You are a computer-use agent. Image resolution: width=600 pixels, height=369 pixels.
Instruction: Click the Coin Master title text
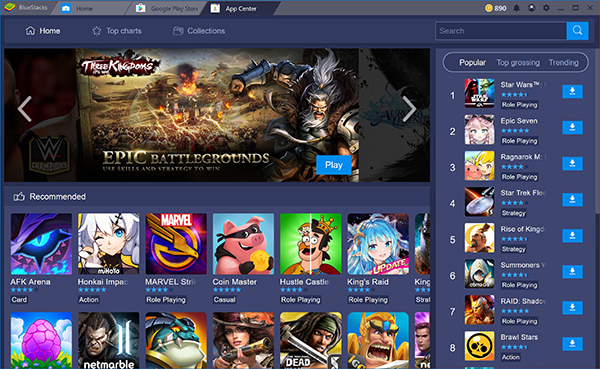235,282
